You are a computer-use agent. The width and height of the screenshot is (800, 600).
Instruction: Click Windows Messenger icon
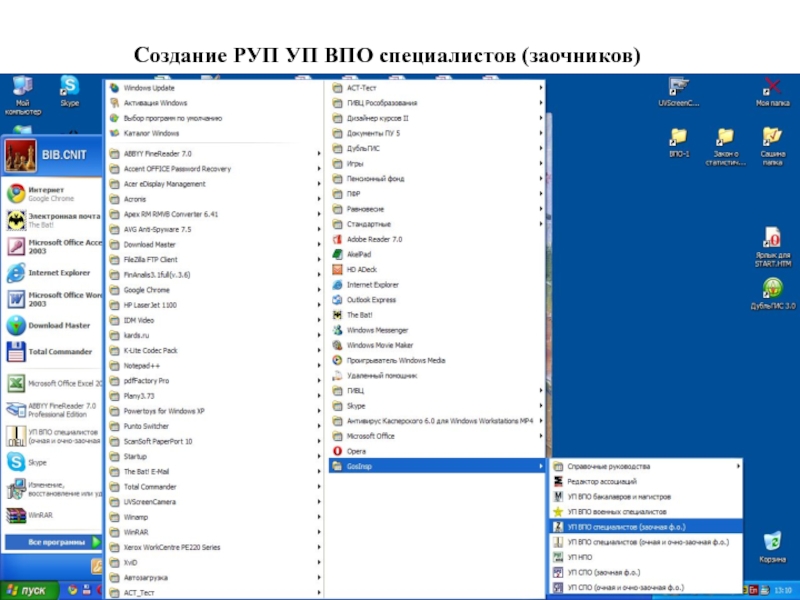(x=337, y=330)
